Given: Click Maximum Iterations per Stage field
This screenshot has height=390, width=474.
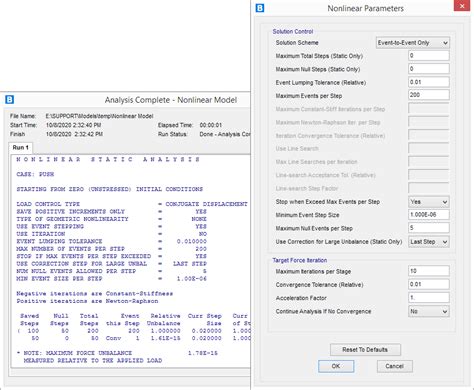Looking at the screenshot, I should tap(429, 271).
